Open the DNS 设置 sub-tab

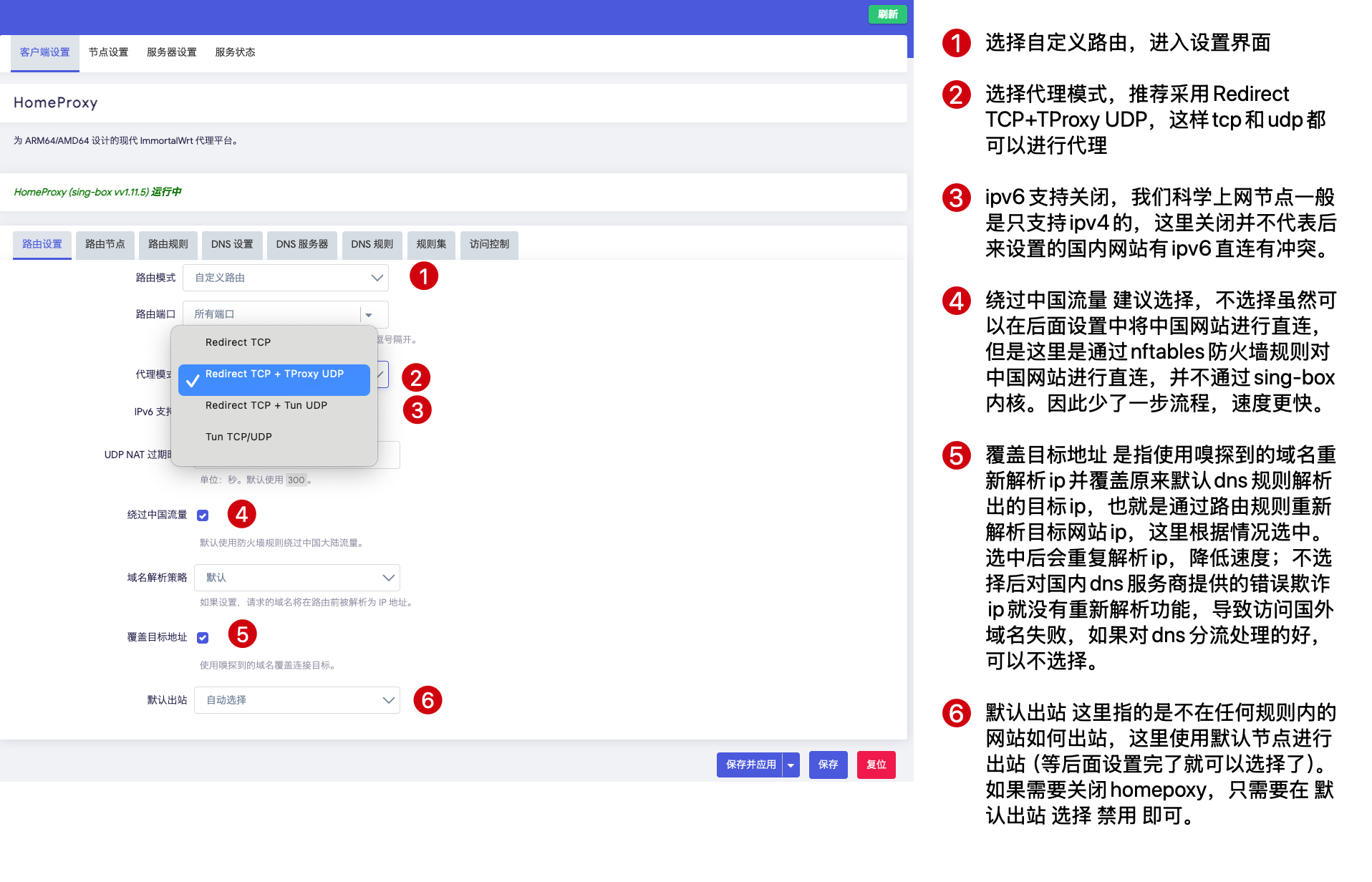pos(232,244)
